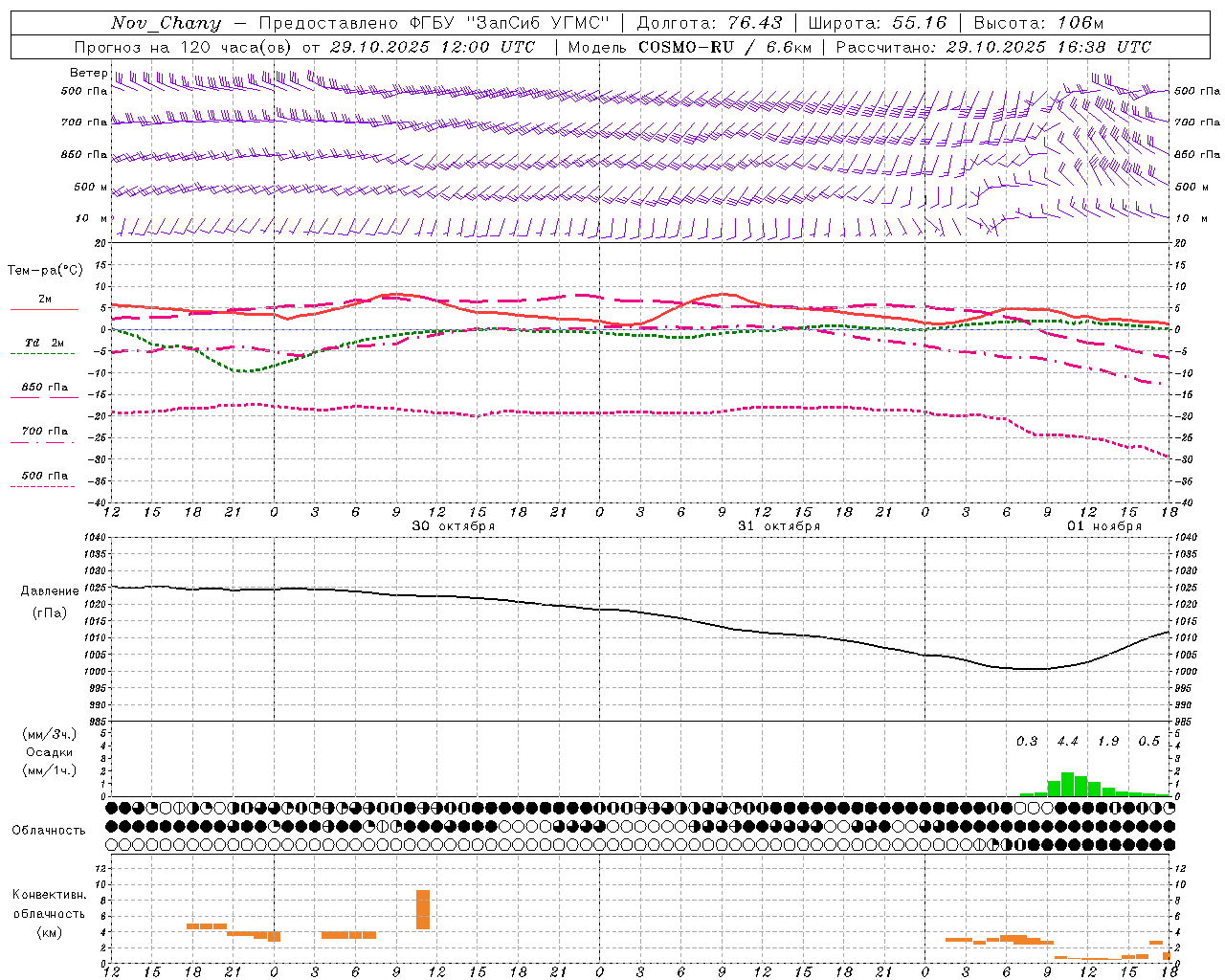Click the 'Td 2м' dew point legend label
The height and width of the screenshot is (980, 1225).
click(x=44, y=343)
